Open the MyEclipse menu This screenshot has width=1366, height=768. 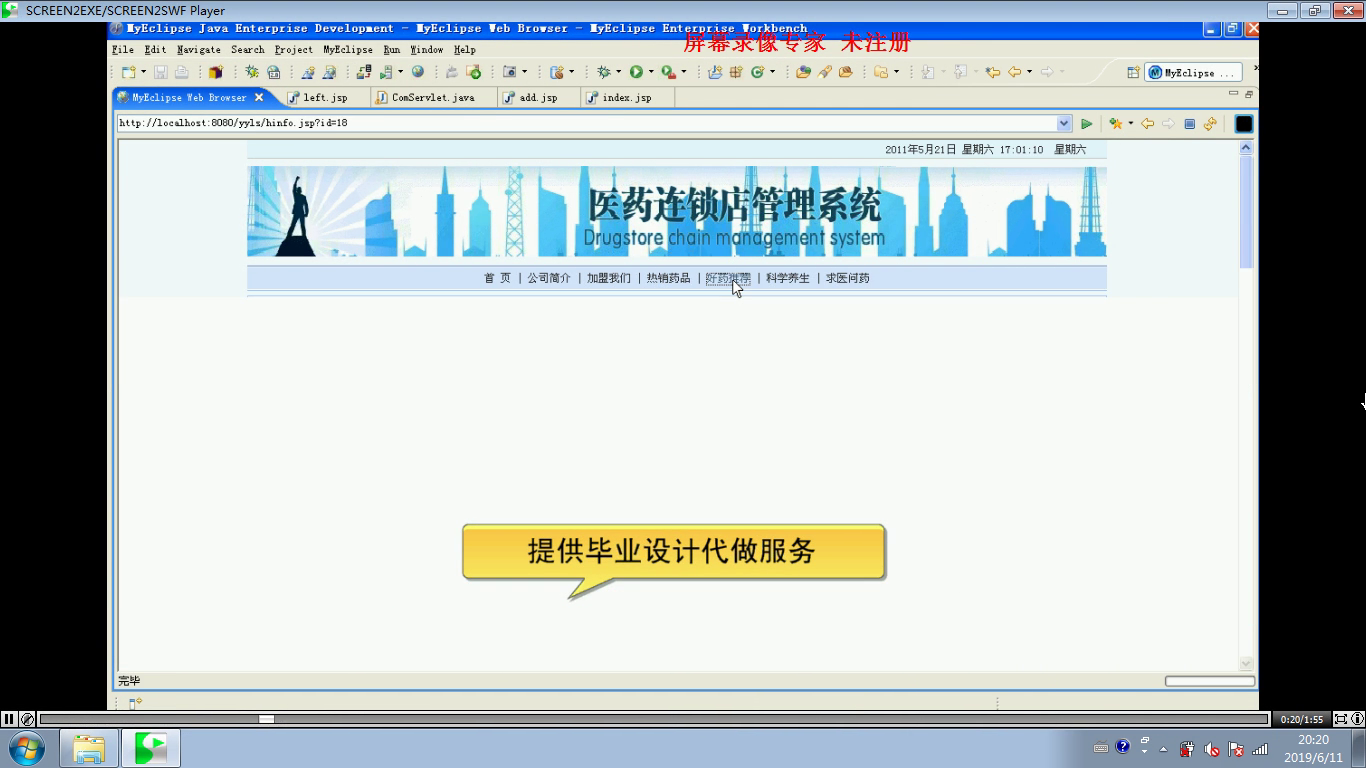tap(348, 49)
